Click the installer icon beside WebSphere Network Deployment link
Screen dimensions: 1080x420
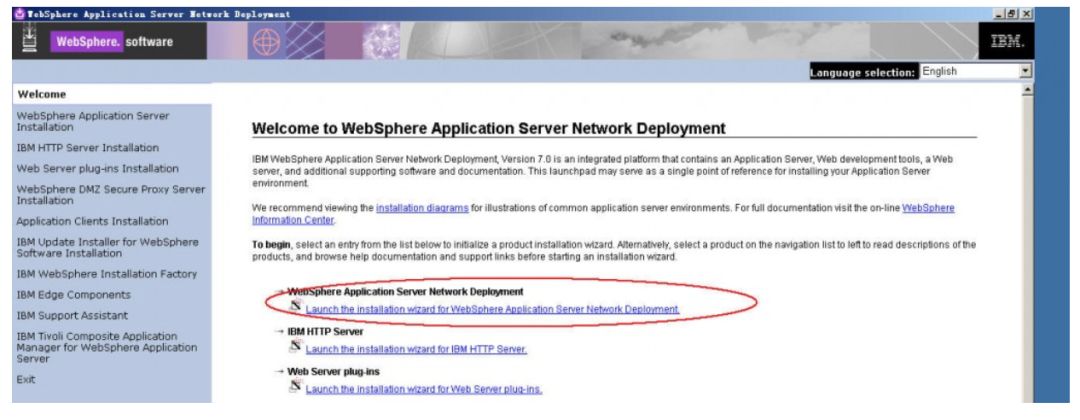tap(295, 306)
